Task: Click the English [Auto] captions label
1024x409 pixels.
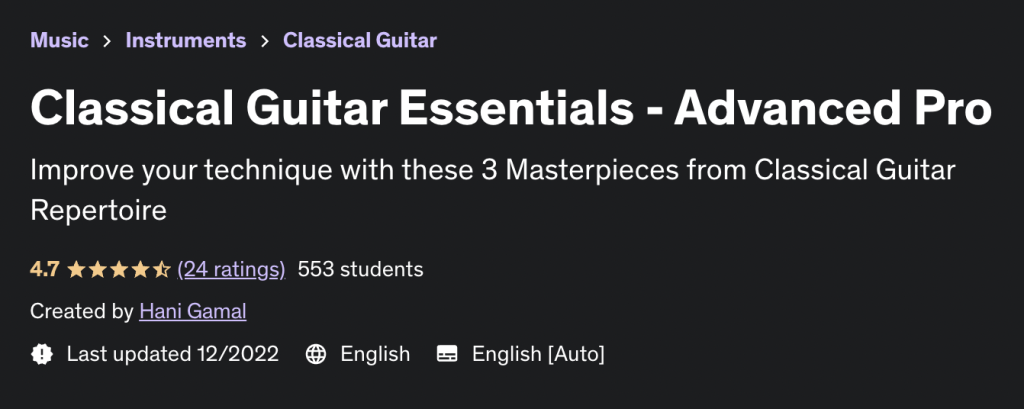Action: [x=538, y=354]
